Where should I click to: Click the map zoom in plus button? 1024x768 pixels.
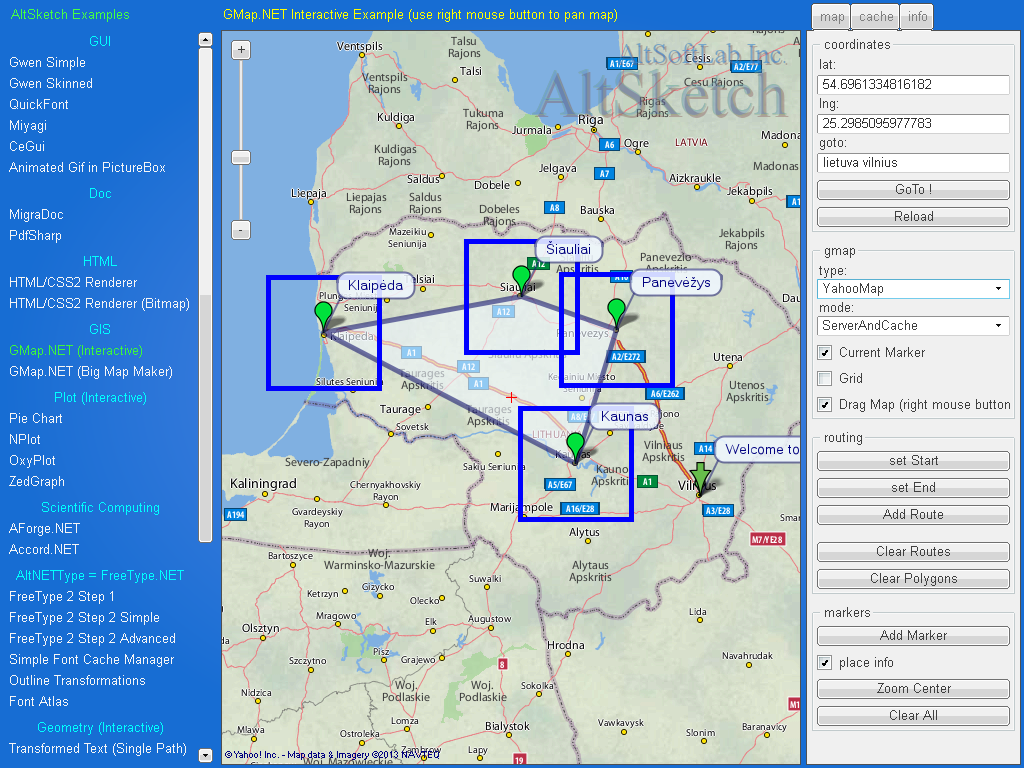tap(241, 50)
